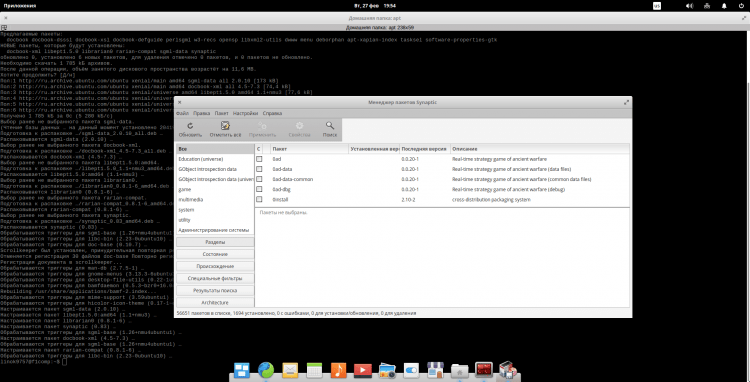The height and width of the screenshot is (382, 750).
Task: Select the 0install package name
Action: tap(281, 199)
